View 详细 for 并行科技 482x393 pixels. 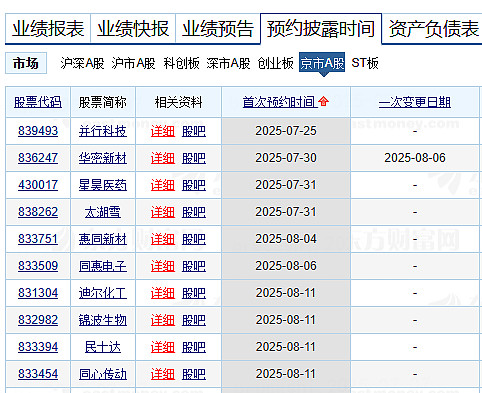163,131
